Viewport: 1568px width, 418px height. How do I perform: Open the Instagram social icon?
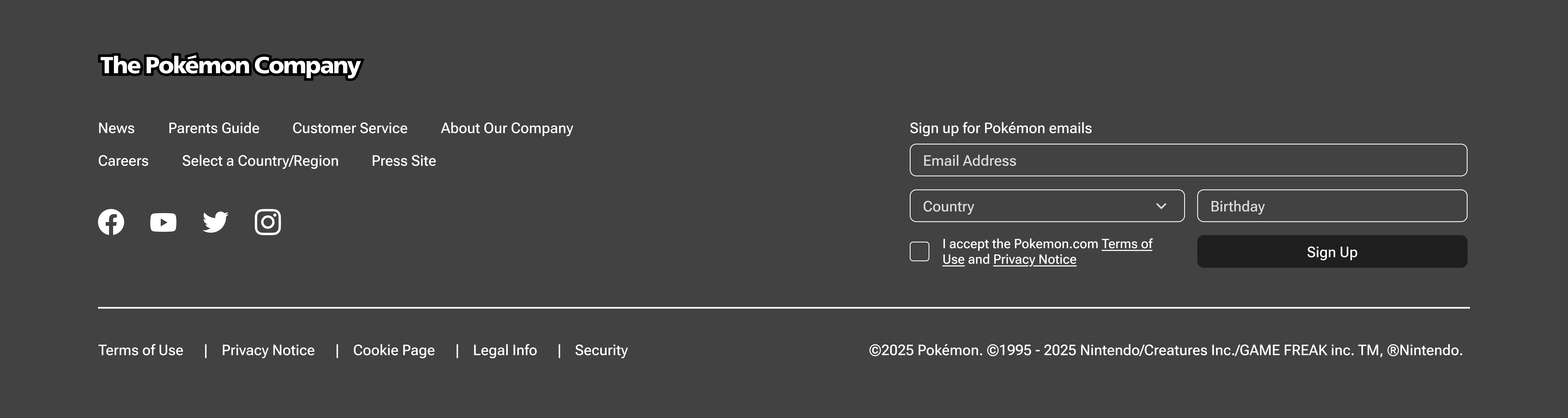(268, 222)
